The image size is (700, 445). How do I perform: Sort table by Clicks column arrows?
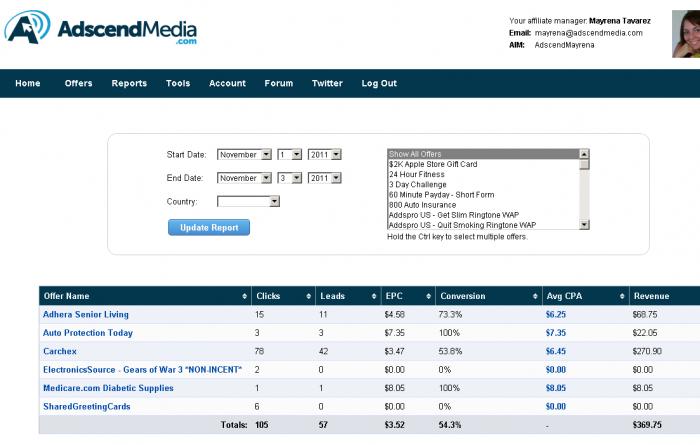[308, 296]
